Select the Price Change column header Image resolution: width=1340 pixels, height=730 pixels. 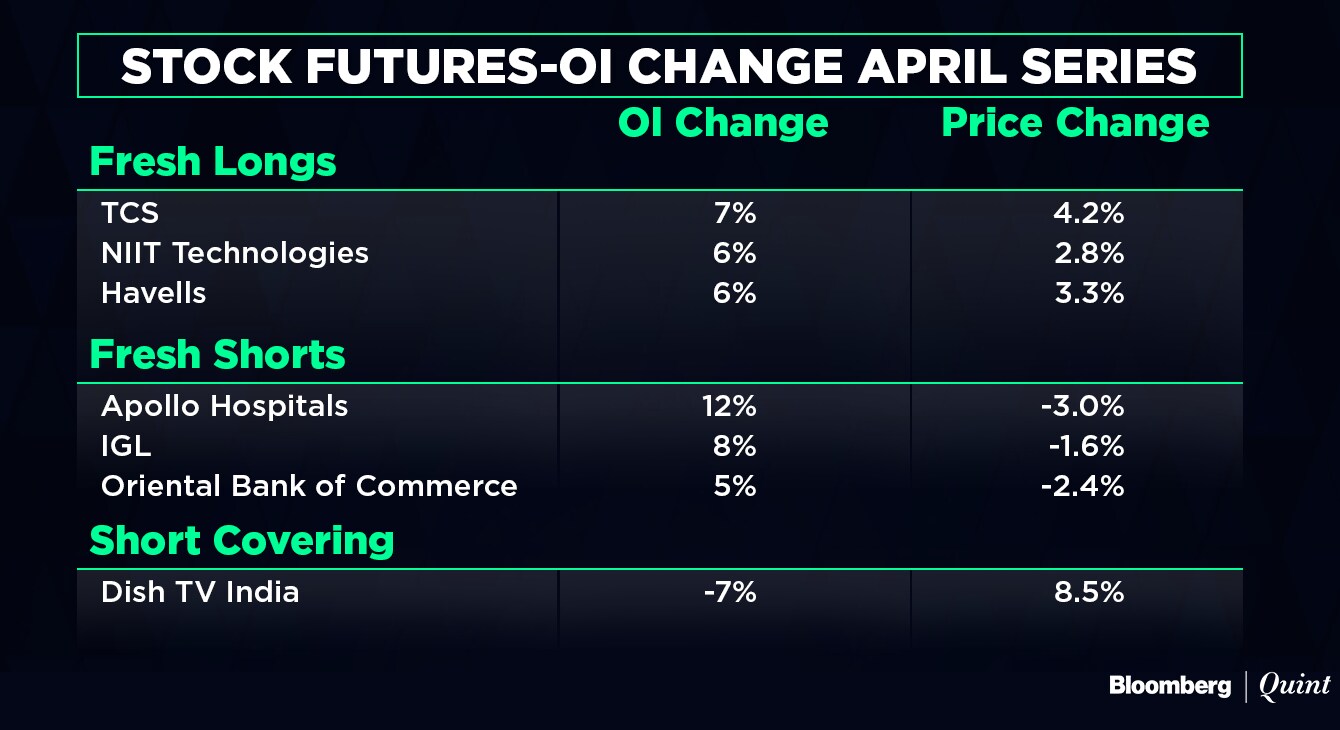tap(1076, 123)
